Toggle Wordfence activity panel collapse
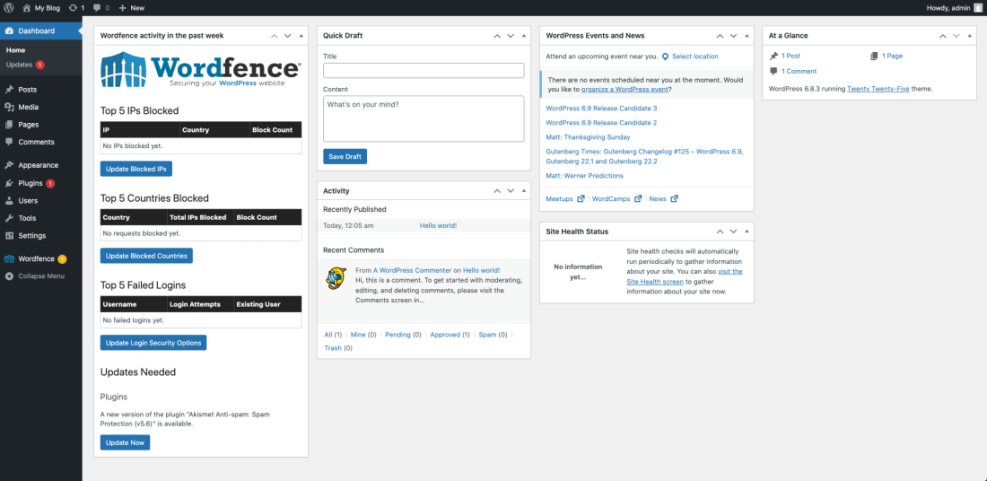987x481 pixels. pos(301,36)
